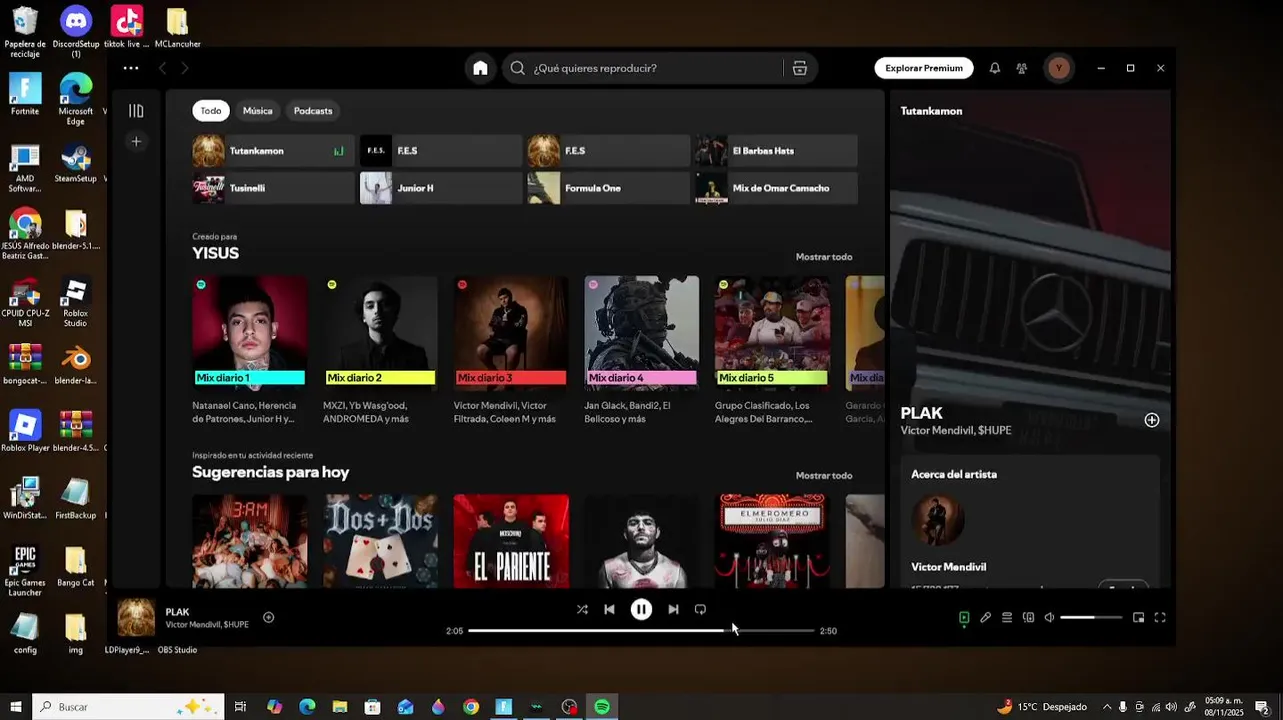Open the El Barbas Hats tile
Viewport: 1283px width, 720px height.
[x=776, y=151]
